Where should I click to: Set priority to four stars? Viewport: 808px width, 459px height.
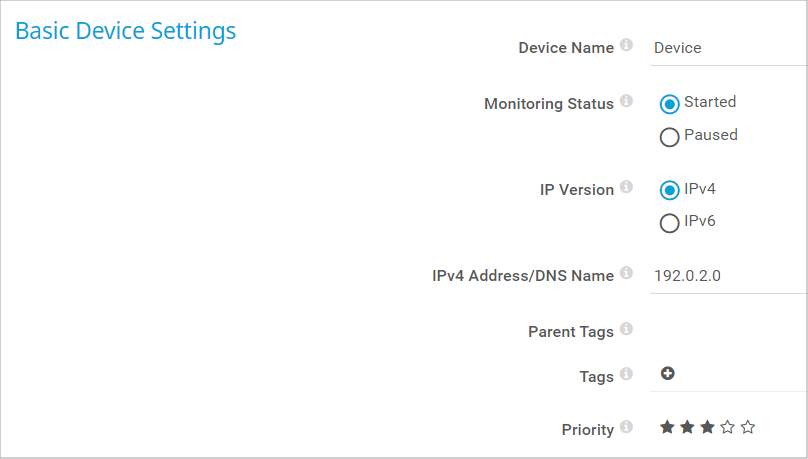728,427
